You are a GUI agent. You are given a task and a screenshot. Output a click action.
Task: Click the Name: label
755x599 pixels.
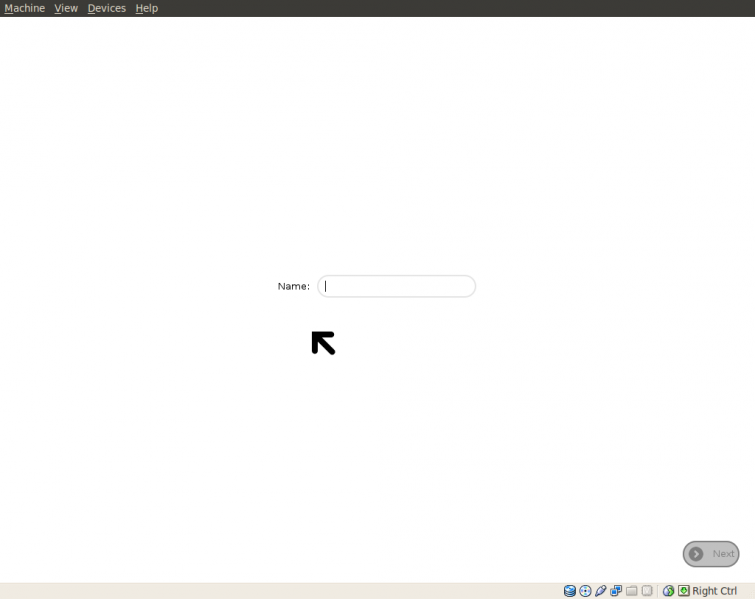[294, 286]
